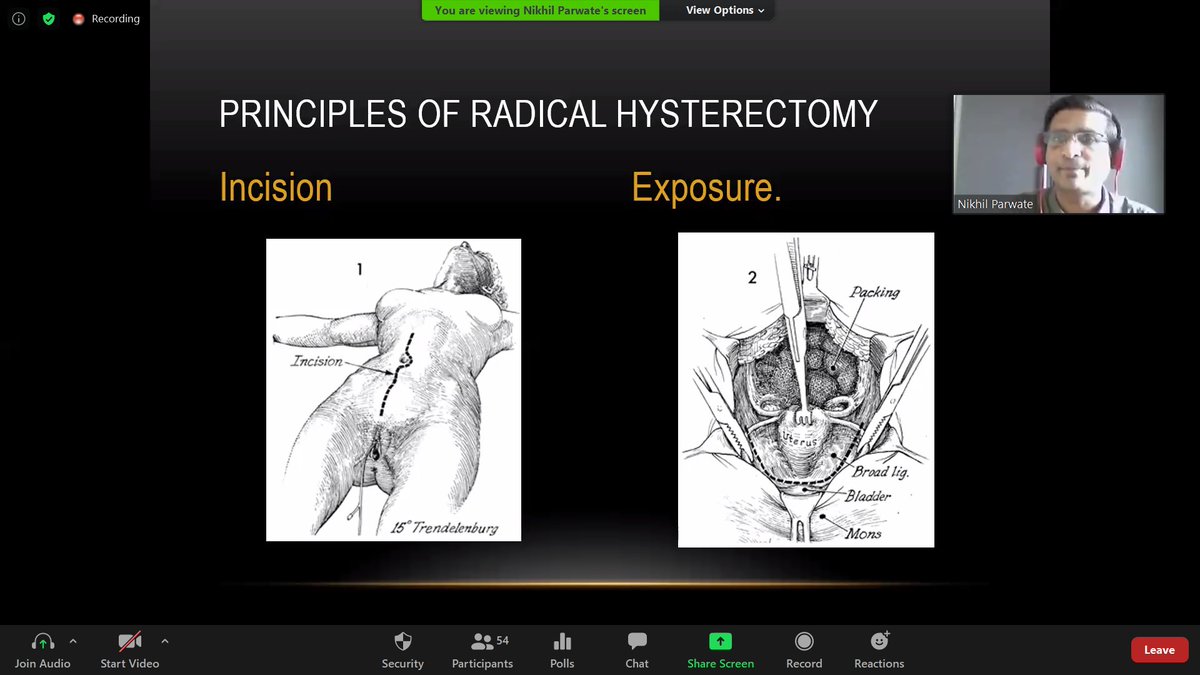Click the Exposure illustration on the slide
1200x675 pixels.
[x=806, y=390]
